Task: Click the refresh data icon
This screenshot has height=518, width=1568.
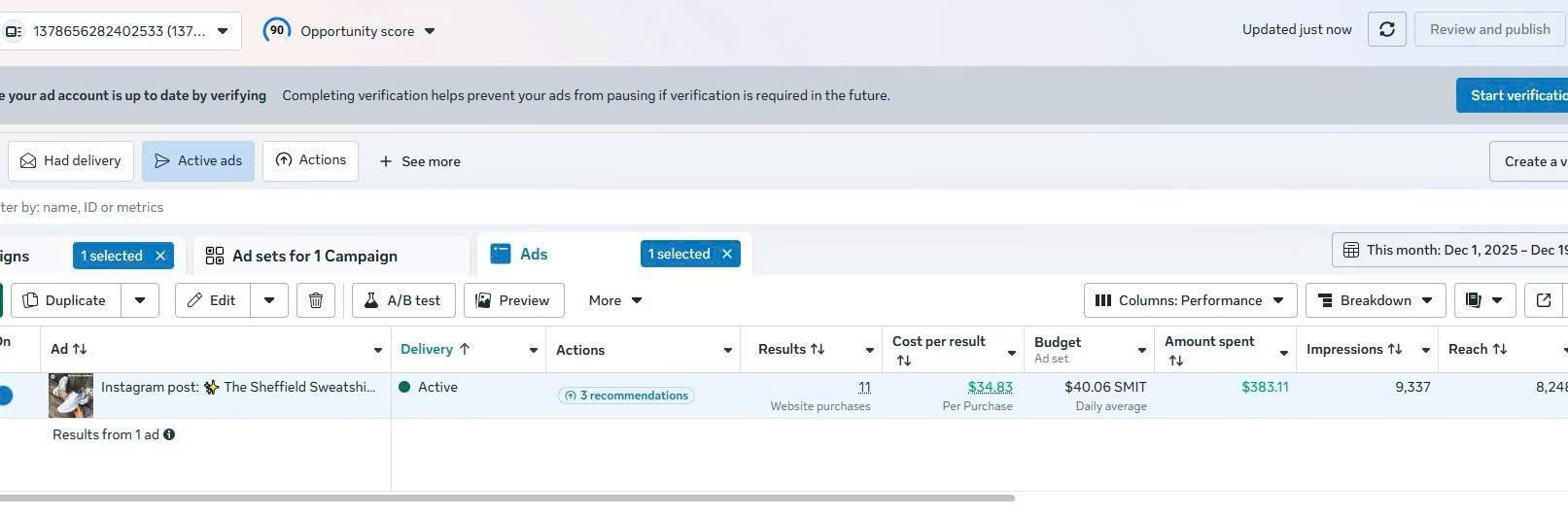Action: [x=1386, y=30]
